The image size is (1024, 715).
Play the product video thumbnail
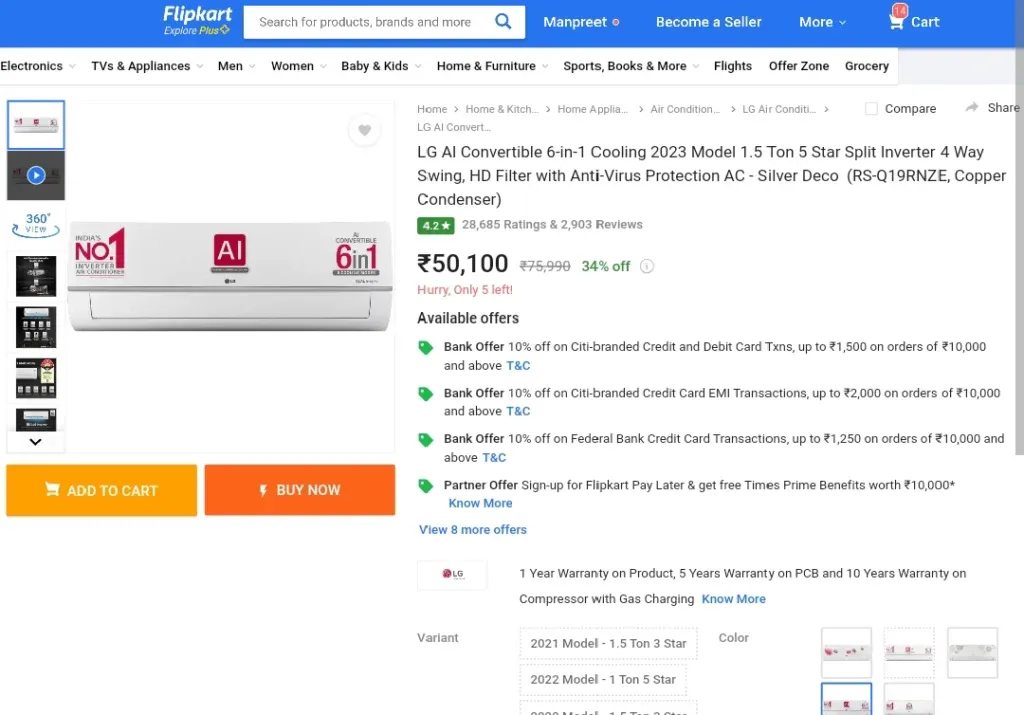click(36, 175)
